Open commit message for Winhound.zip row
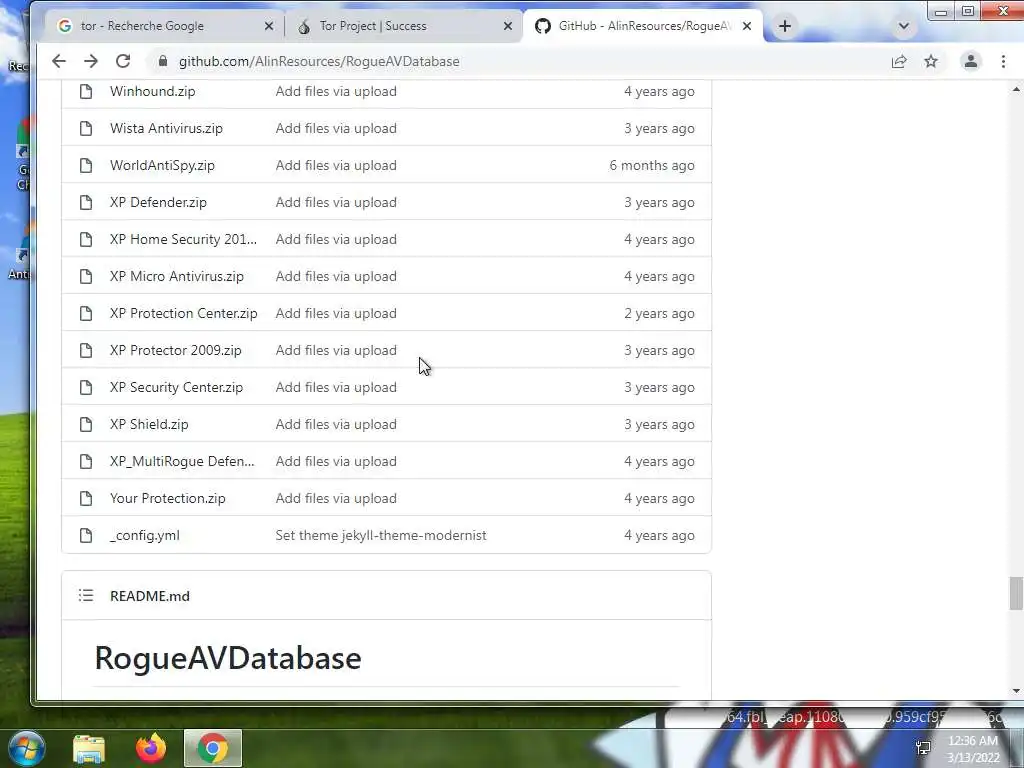The width and height of the screenshot is (1024, 768). 336,91
